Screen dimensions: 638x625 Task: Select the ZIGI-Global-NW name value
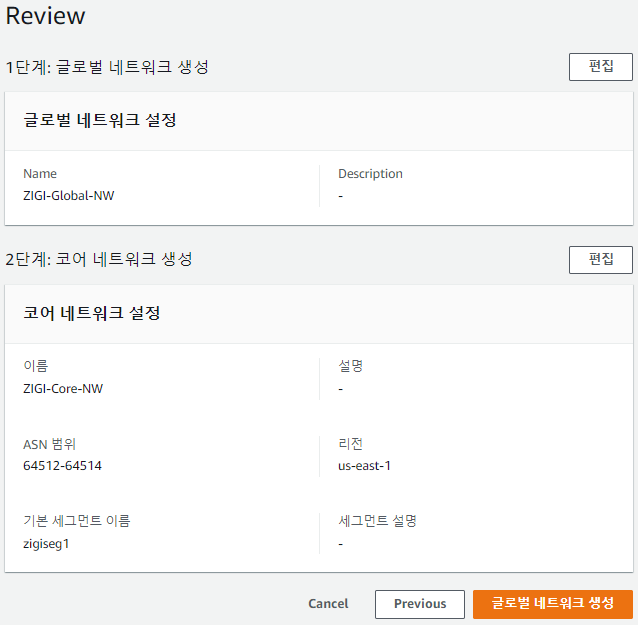point(69,196)
